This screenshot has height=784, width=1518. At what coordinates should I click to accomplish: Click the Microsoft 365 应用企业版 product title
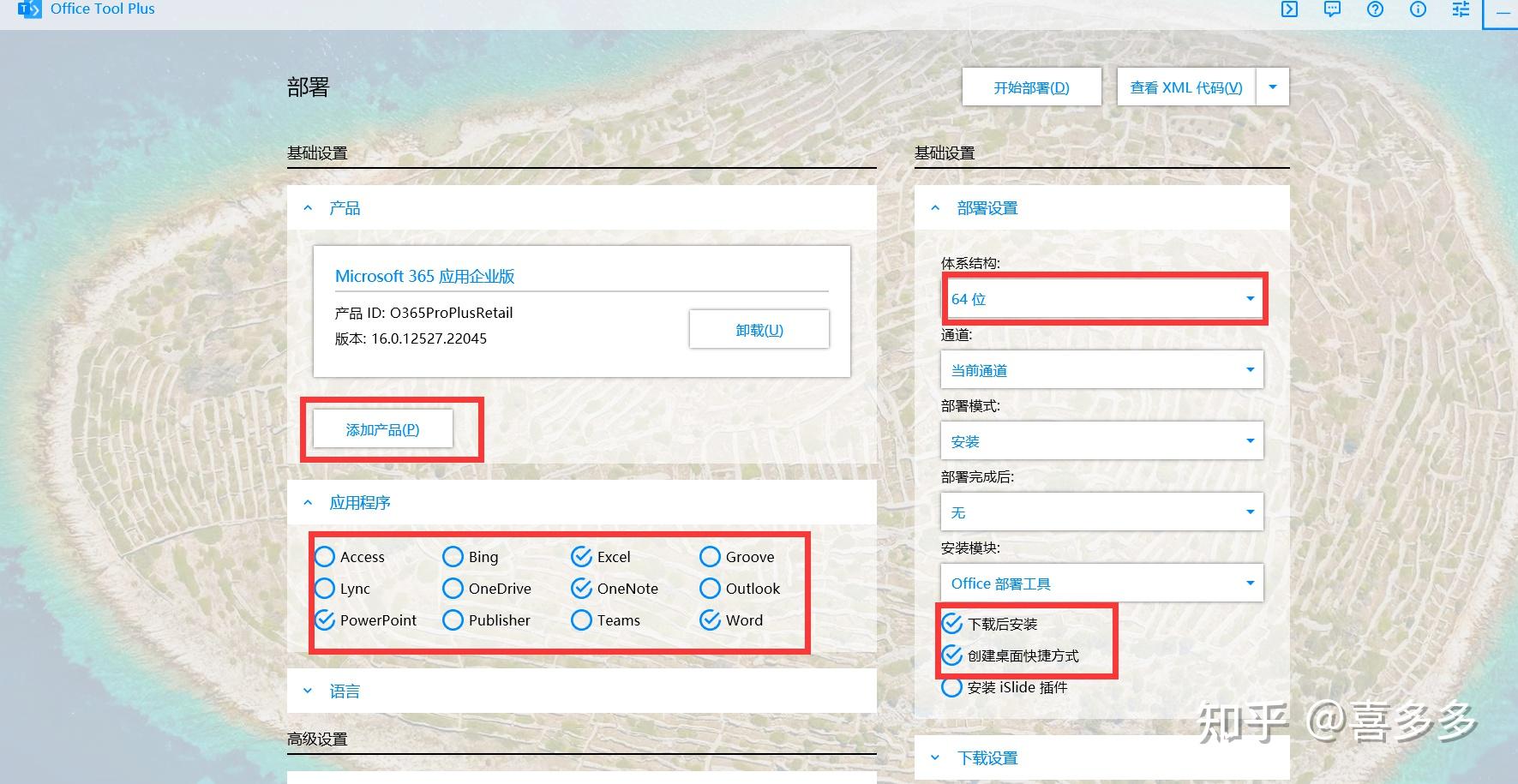pos(425,276)
